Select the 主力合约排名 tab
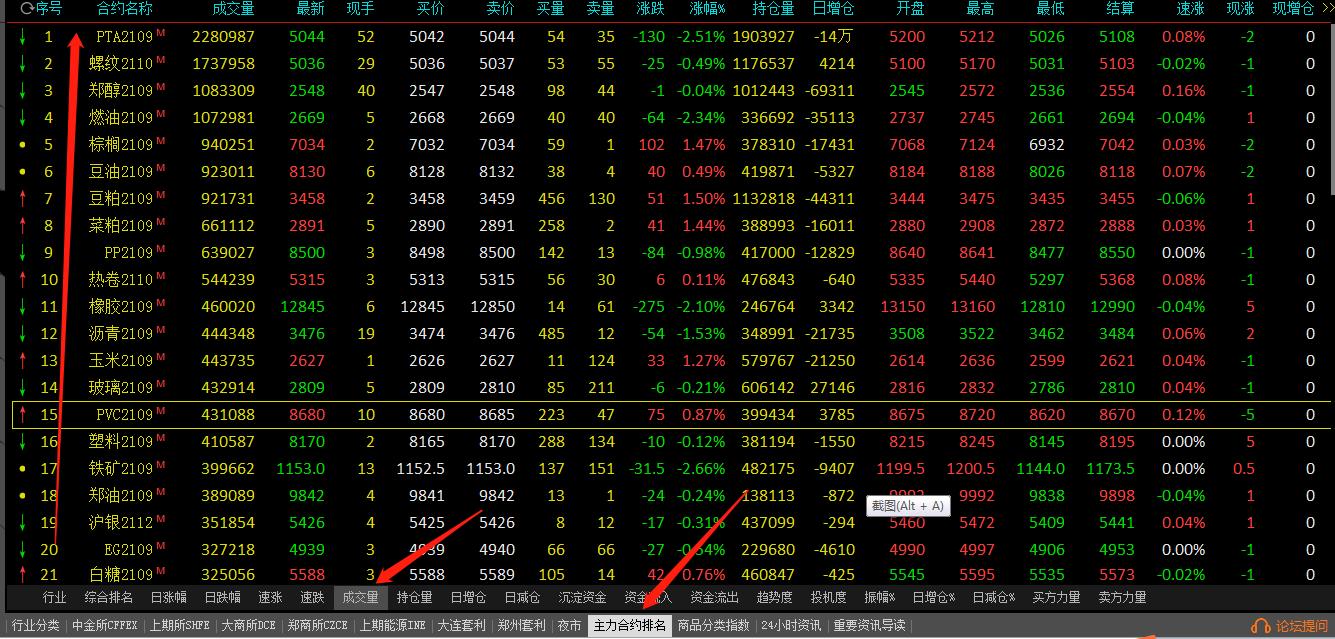 point(629,626)
